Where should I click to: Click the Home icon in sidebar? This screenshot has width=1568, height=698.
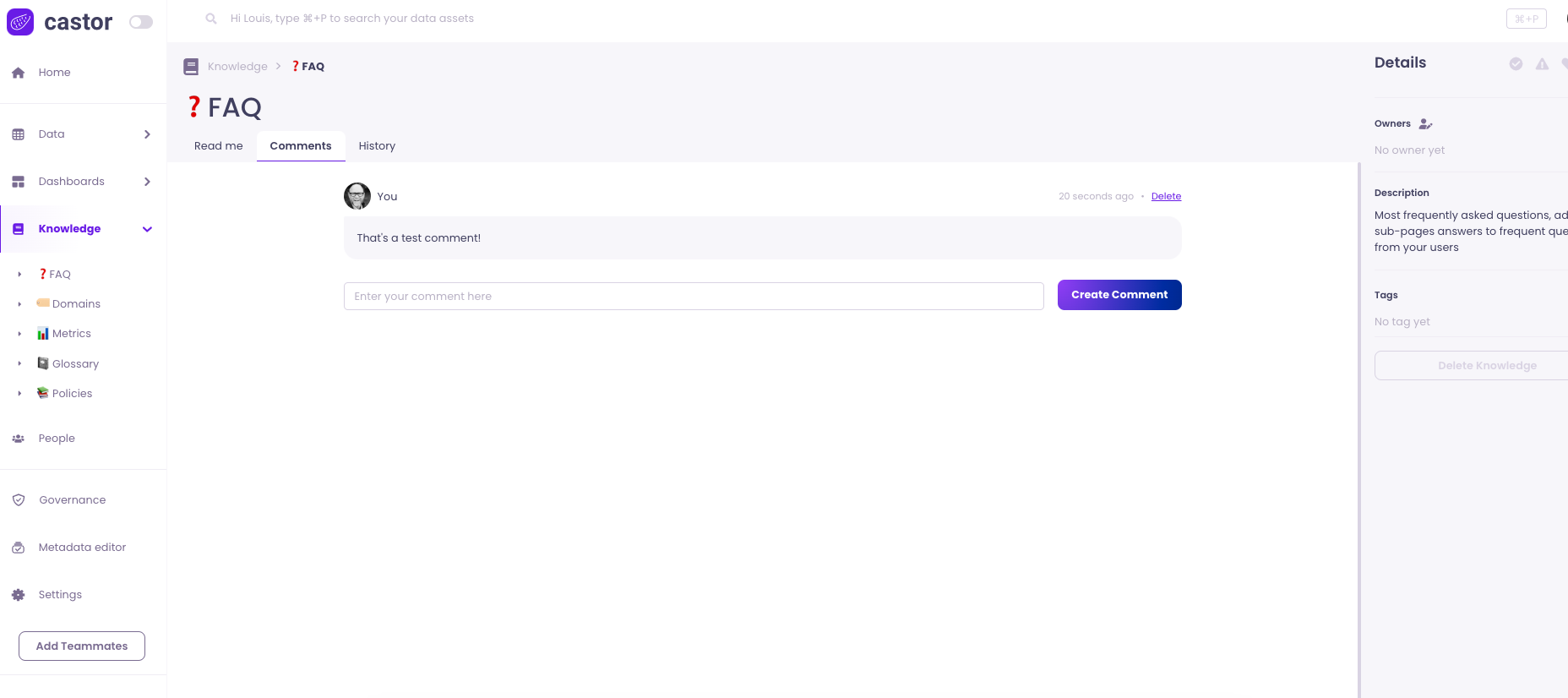[19, 73]
